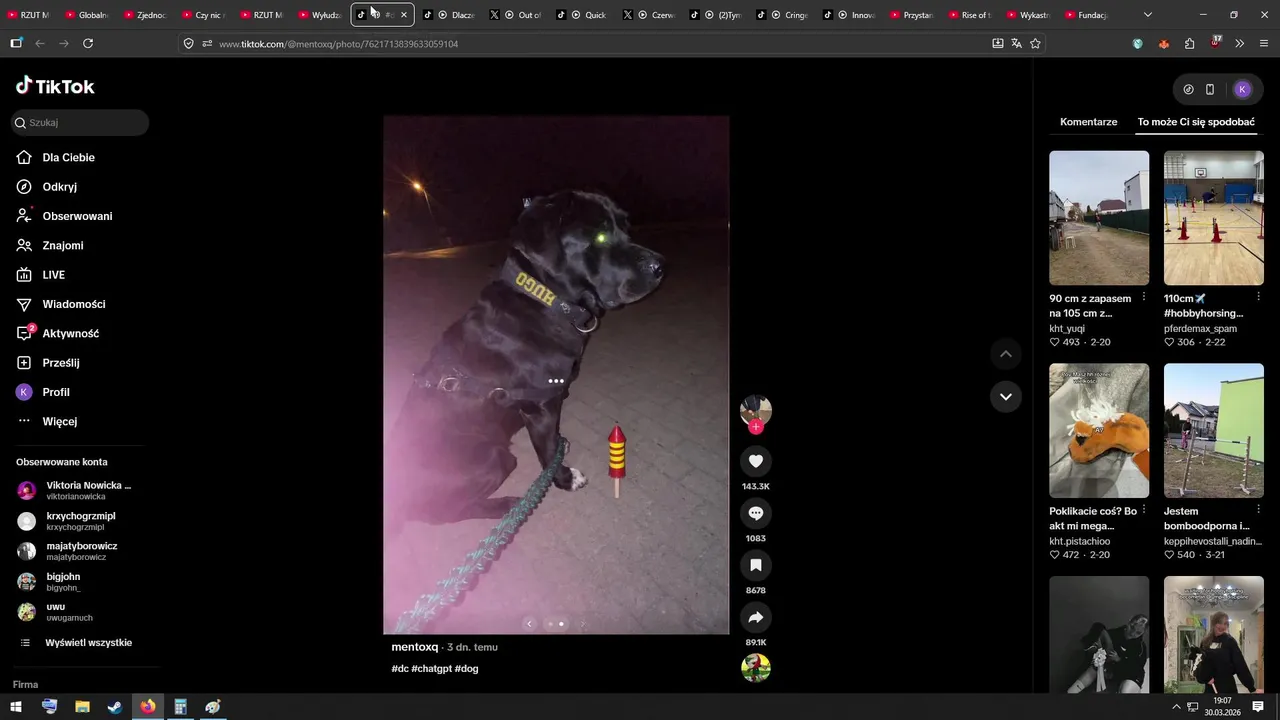
Task: Switch to the 'Globaln' YouTube tab
Action: 87,15
